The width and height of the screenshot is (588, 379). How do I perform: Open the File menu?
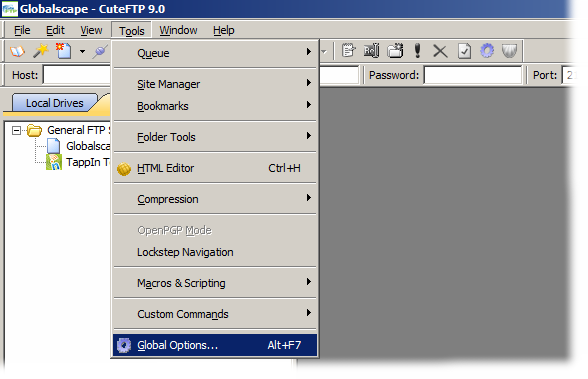pos(22,30)
